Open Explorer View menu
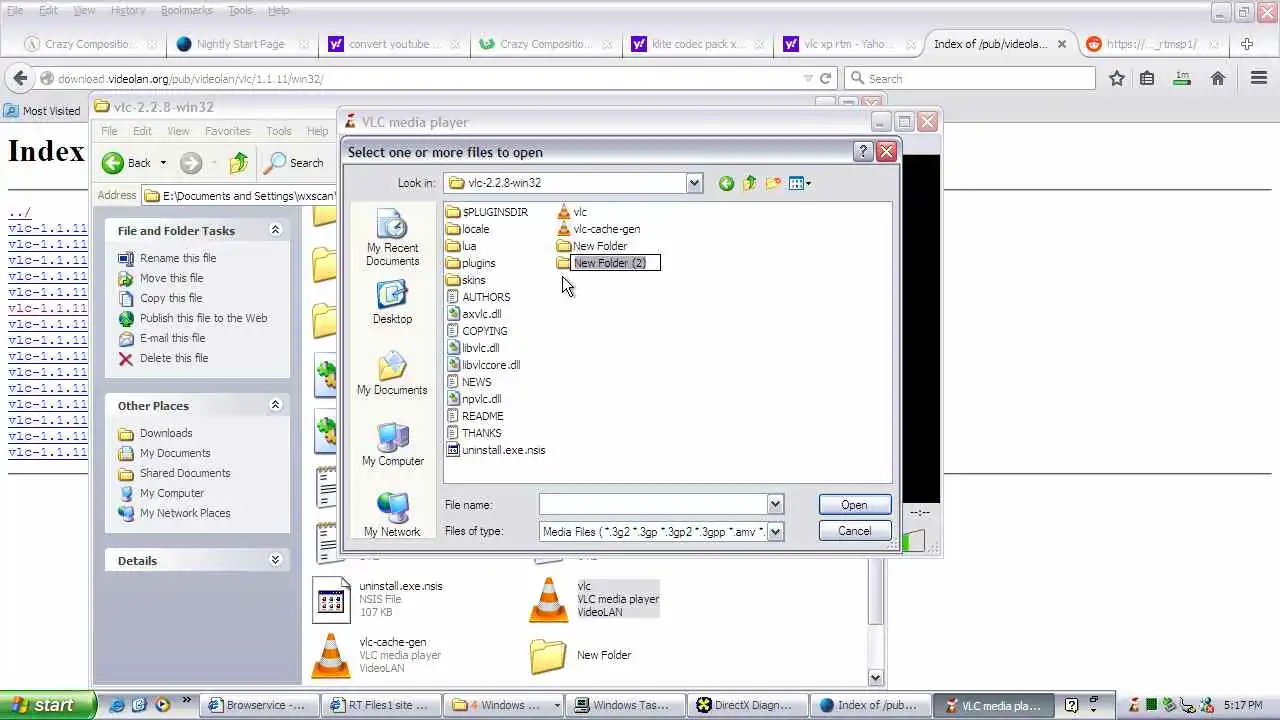 click(x=178, y=131)
